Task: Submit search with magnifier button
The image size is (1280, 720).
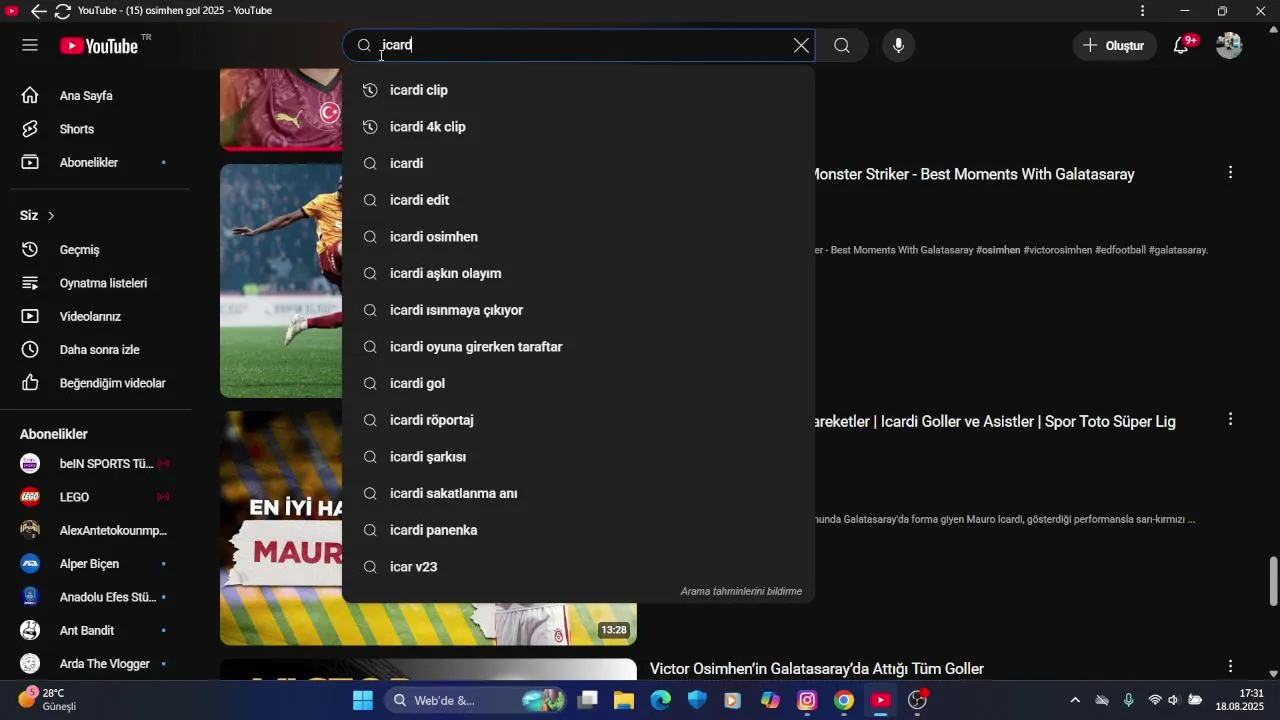Action: pos(842,45)
